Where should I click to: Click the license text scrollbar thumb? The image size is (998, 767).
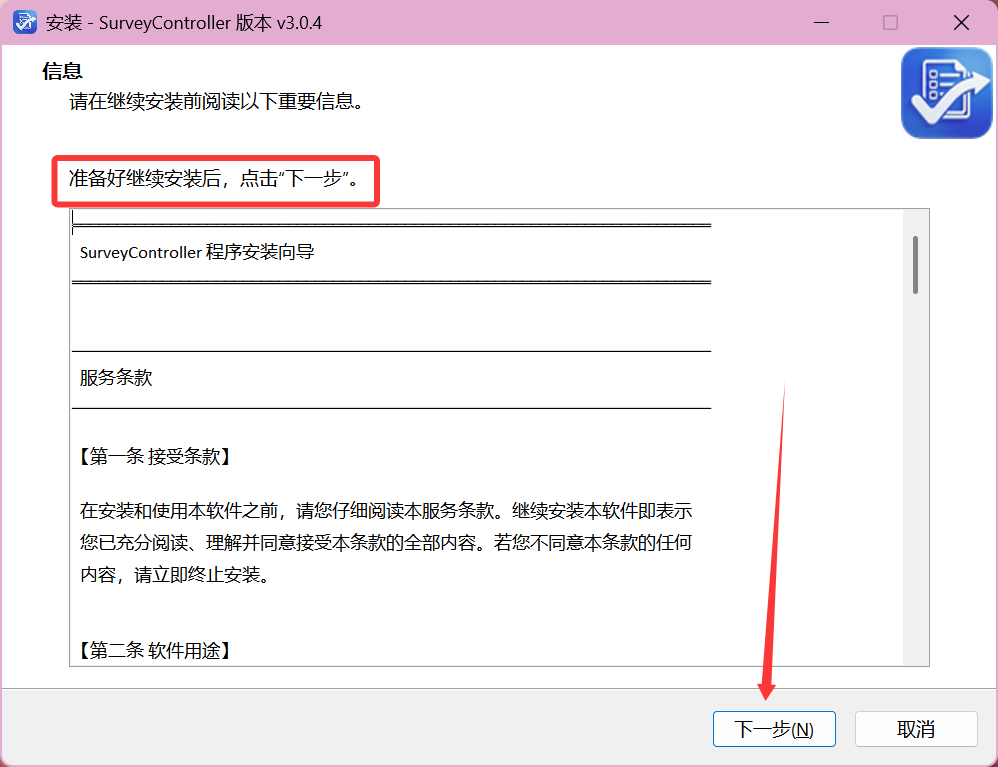(x=915, y=265)
